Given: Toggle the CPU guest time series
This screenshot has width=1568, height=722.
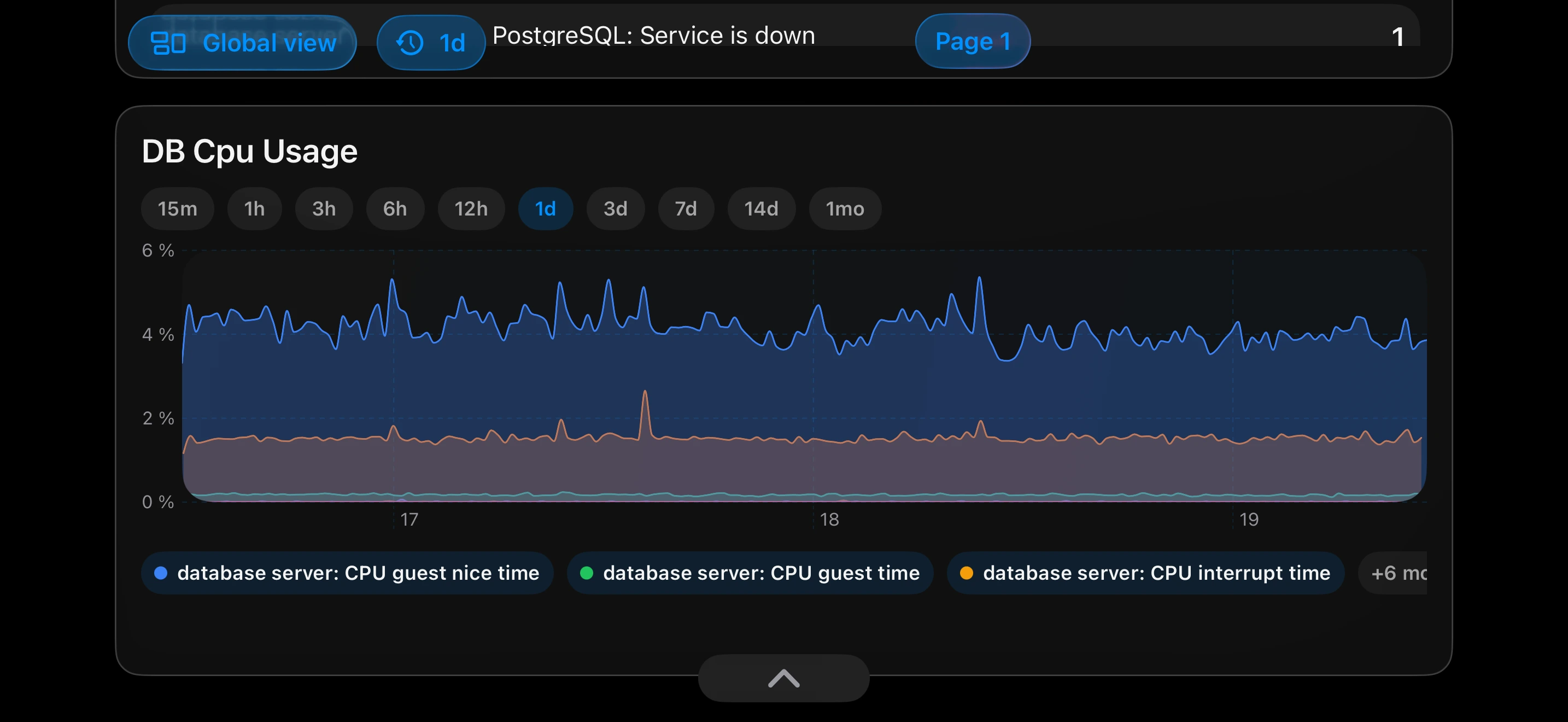Looking at the screenshot, I should pyautogui.click(x=750, y=572).
